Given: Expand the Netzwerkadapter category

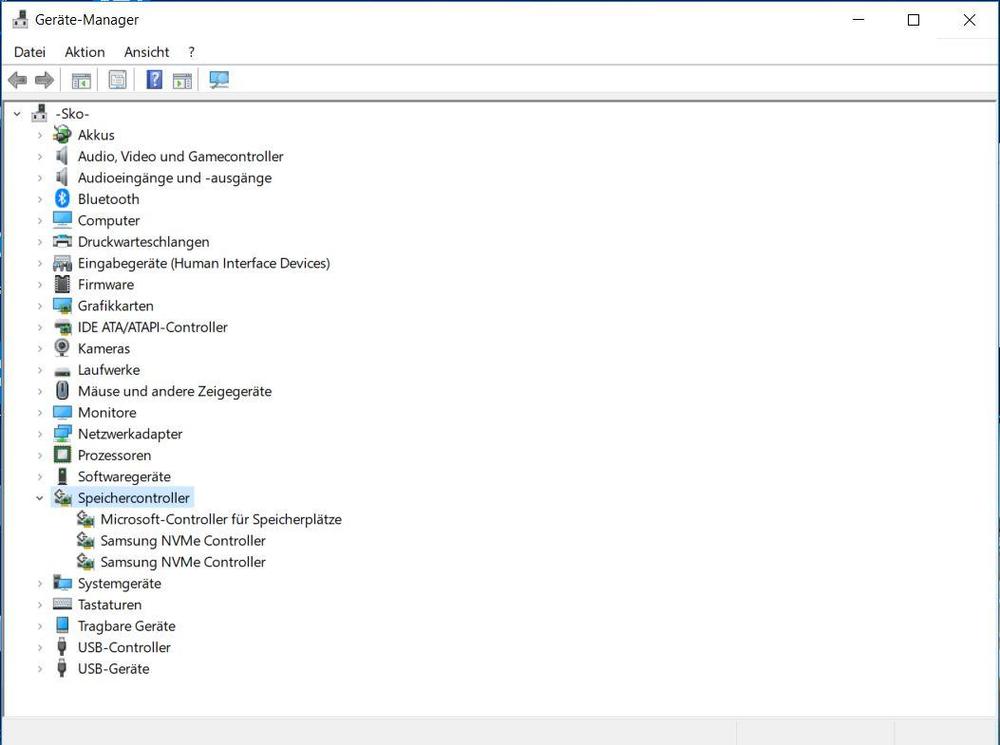Looking at the screenshot, I should pyautogui.click(x=40, y=434).
